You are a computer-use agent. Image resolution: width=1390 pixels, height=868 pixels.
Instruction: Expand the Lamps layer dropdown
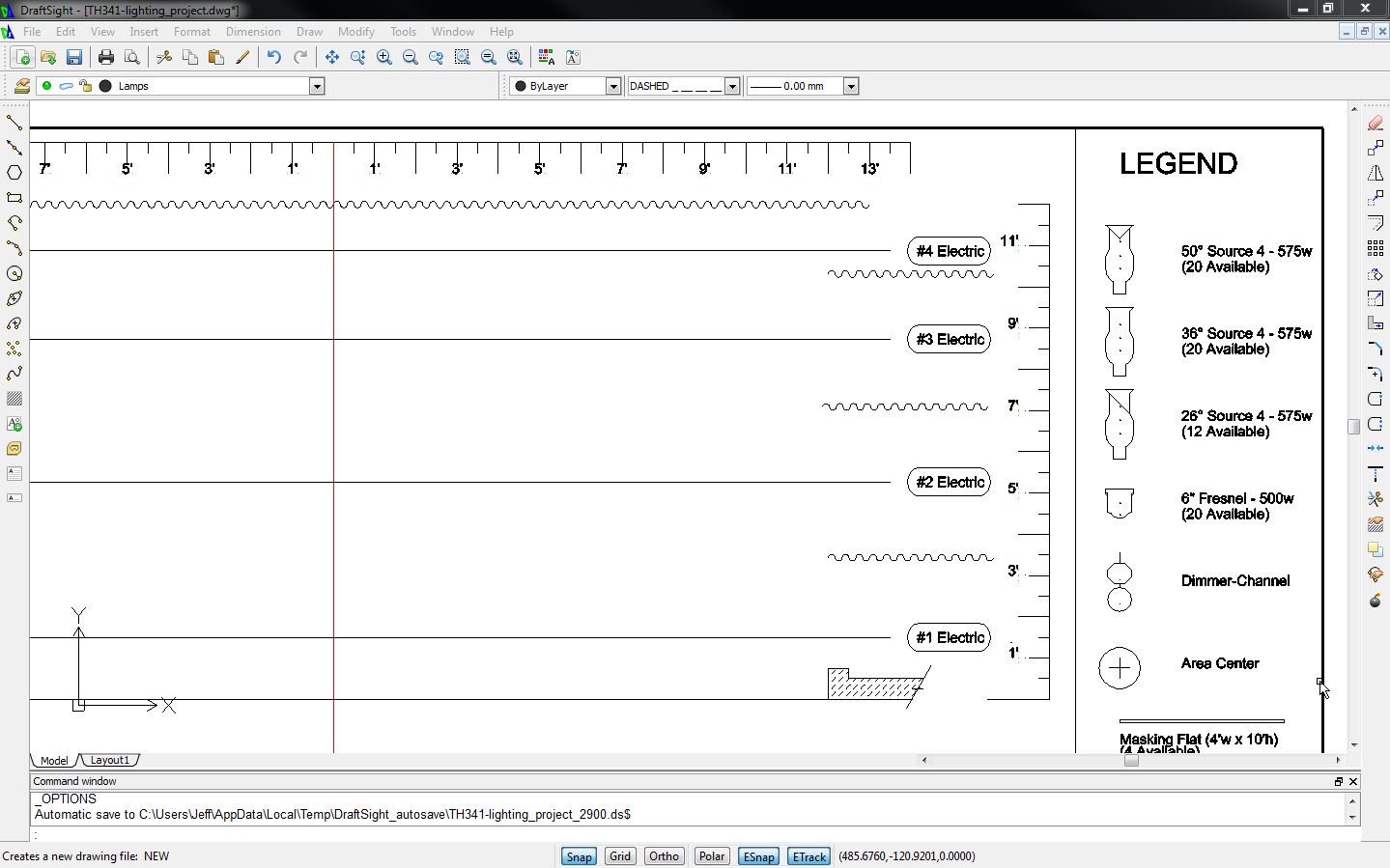316,86
